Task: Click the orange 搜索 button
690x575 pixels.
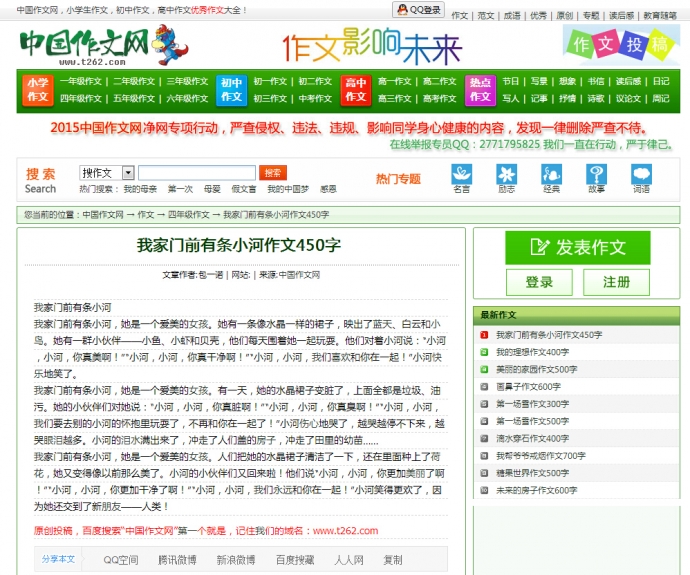Action: pyautogui.click(x=273, y=173)
